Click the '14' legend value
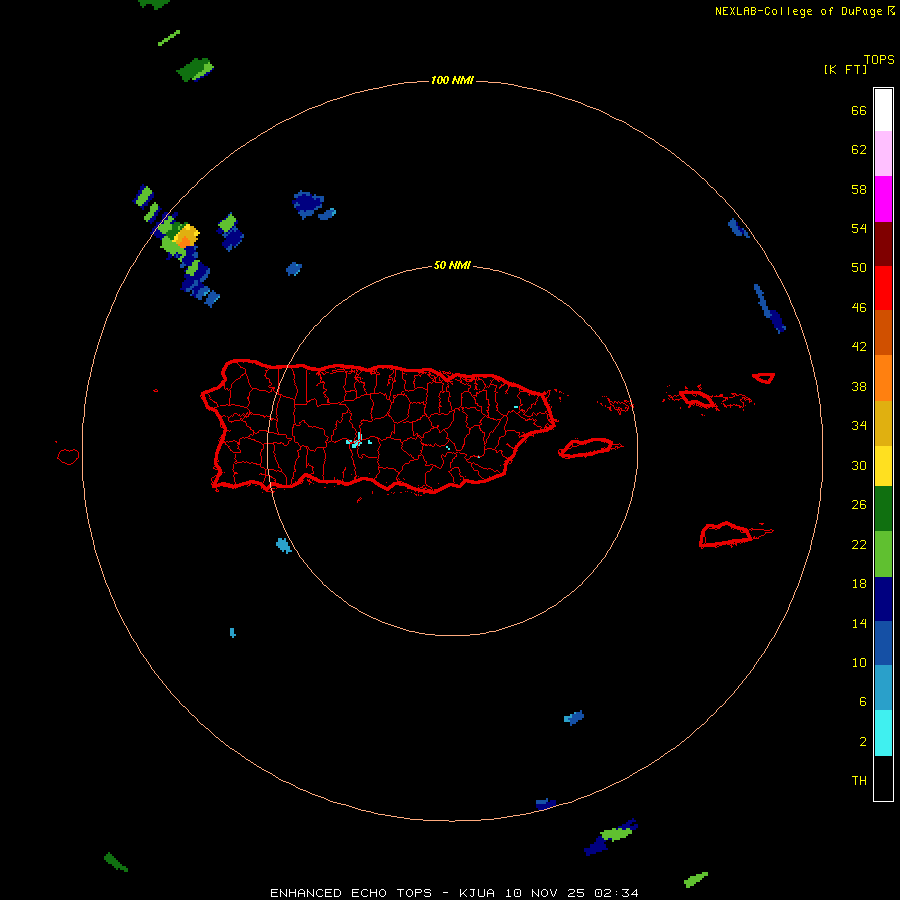 (859, 623)
